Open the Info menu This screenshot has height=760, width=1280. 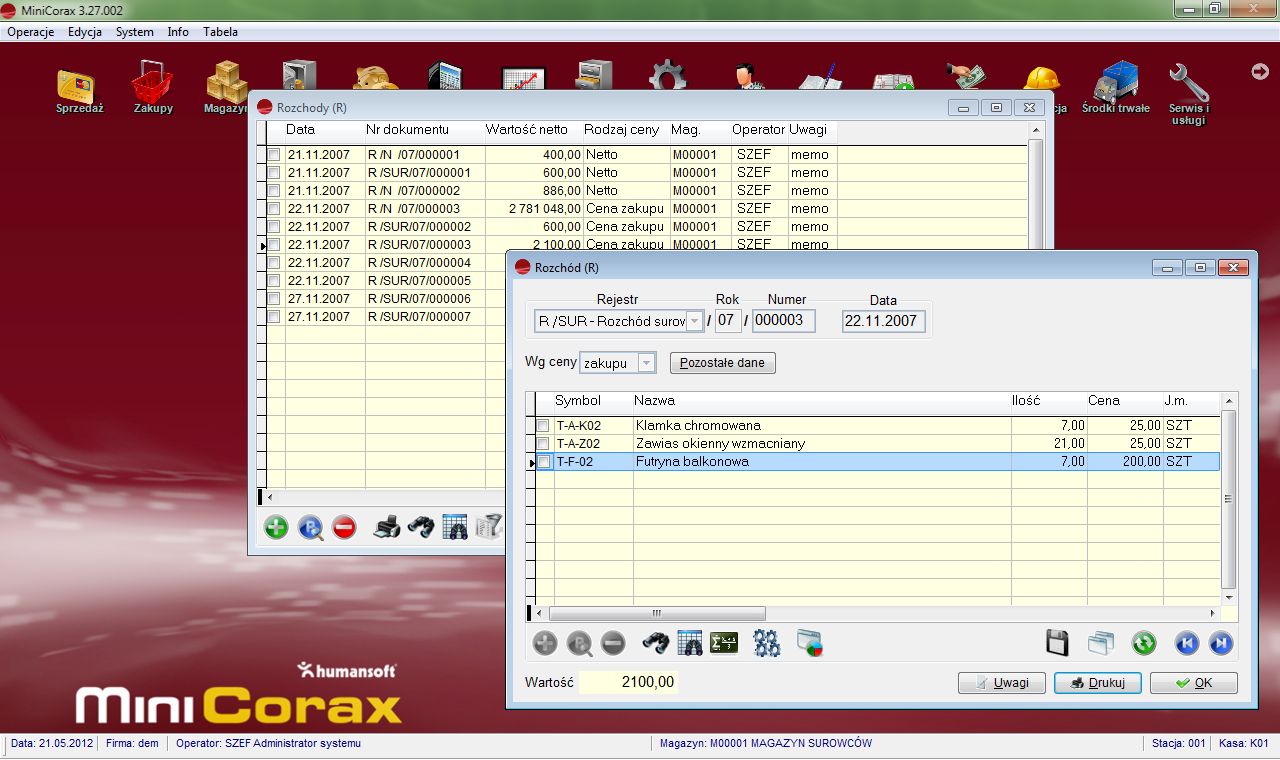coord(178,32)
